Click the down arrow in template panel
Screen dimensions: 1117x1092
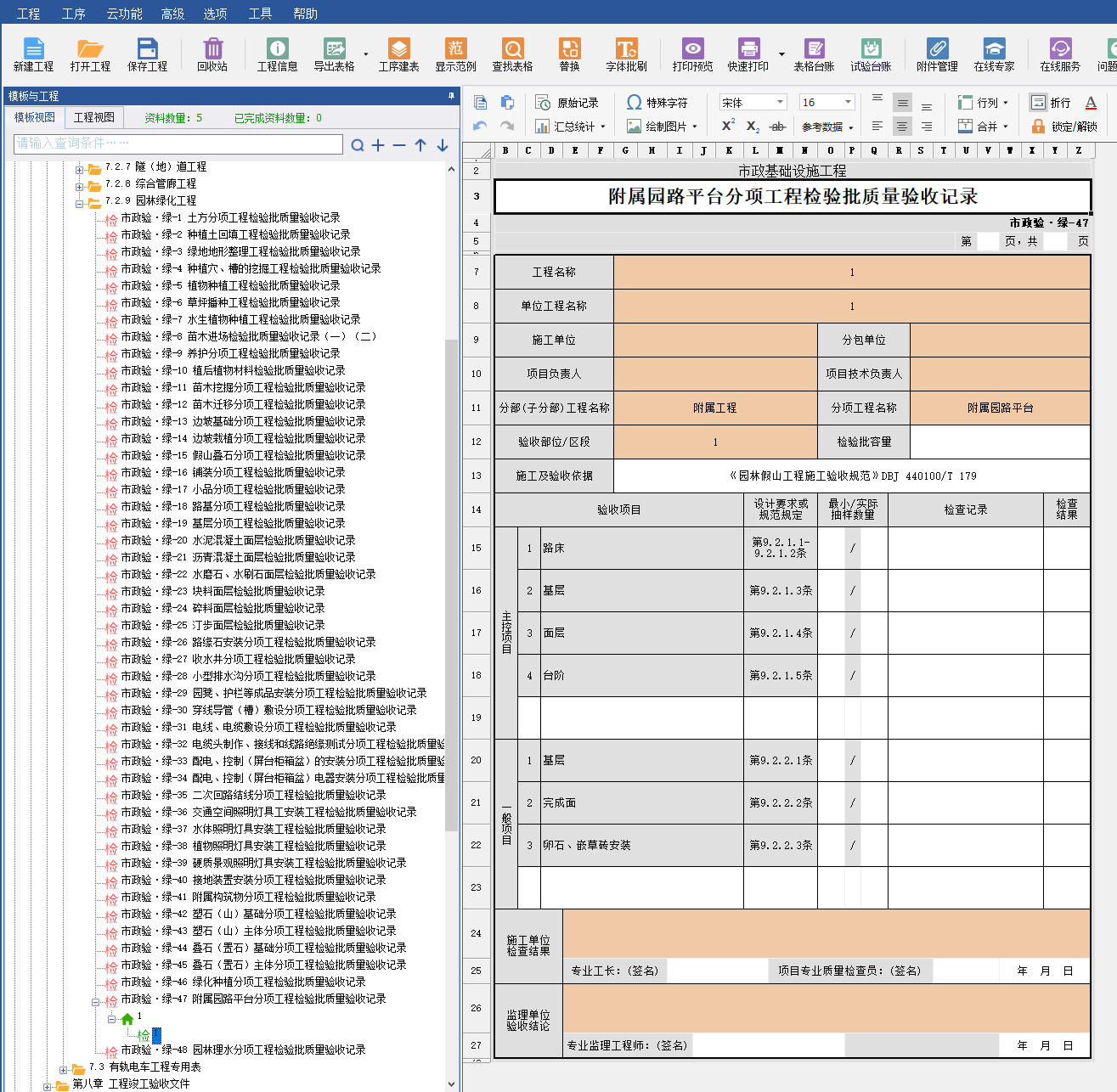[443, 145]
